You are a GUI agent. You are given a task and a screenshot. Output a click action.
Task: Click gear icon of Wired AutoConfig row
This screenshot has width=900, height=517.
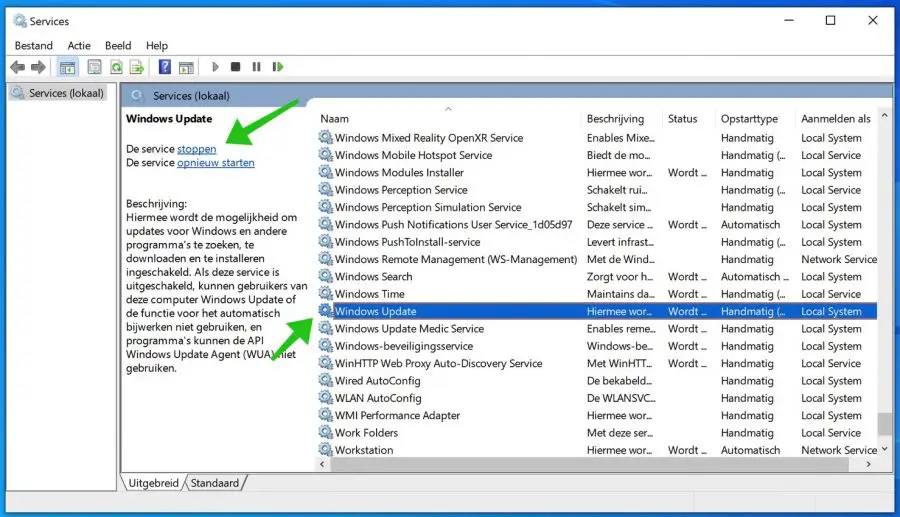coord(325,380)
